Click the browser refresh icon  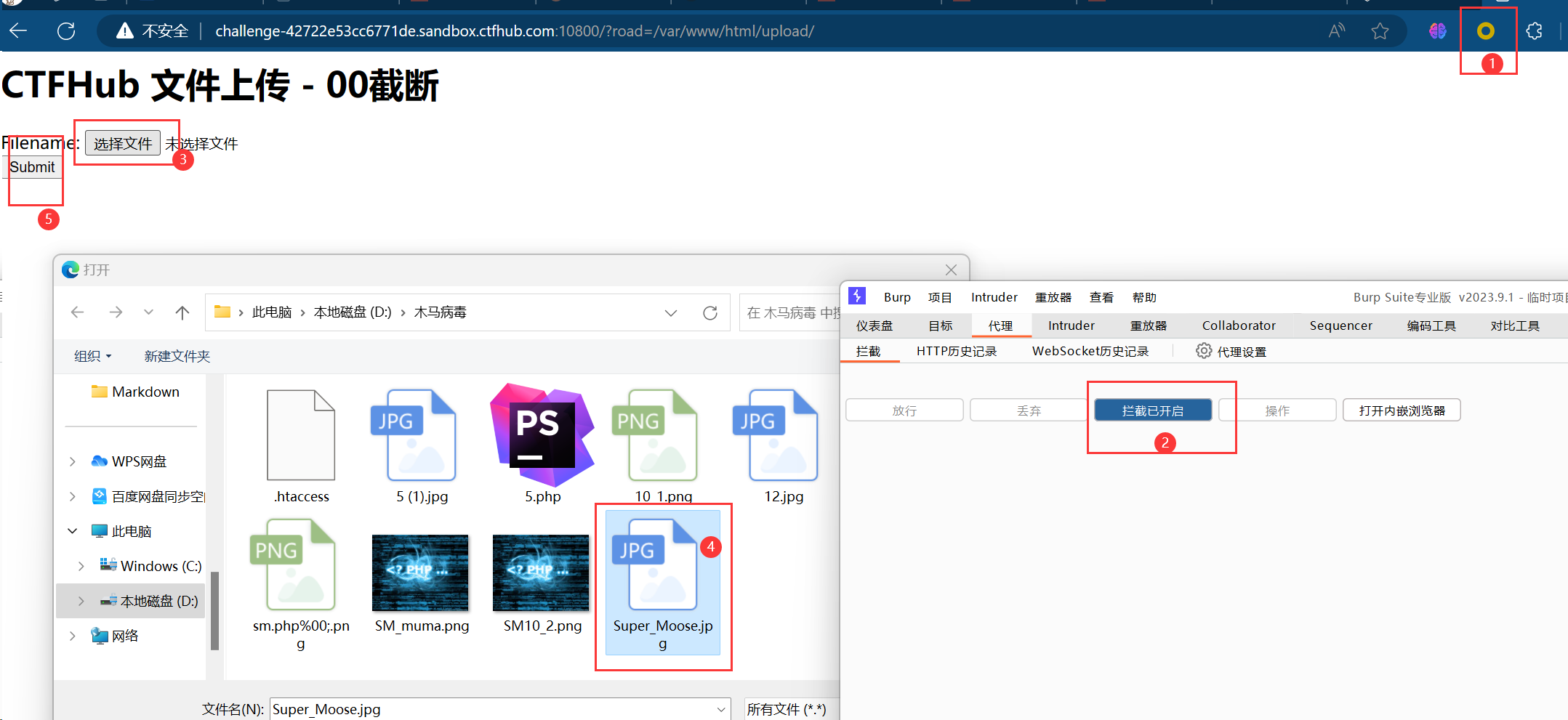click(66, 31)
